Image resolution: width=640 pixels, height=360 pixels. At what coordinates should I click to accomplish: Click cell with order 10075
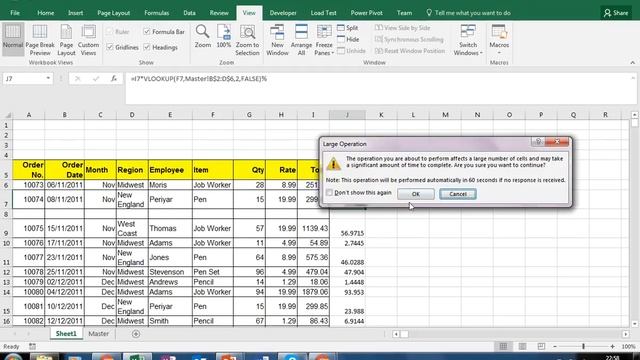tap(29, 228)
